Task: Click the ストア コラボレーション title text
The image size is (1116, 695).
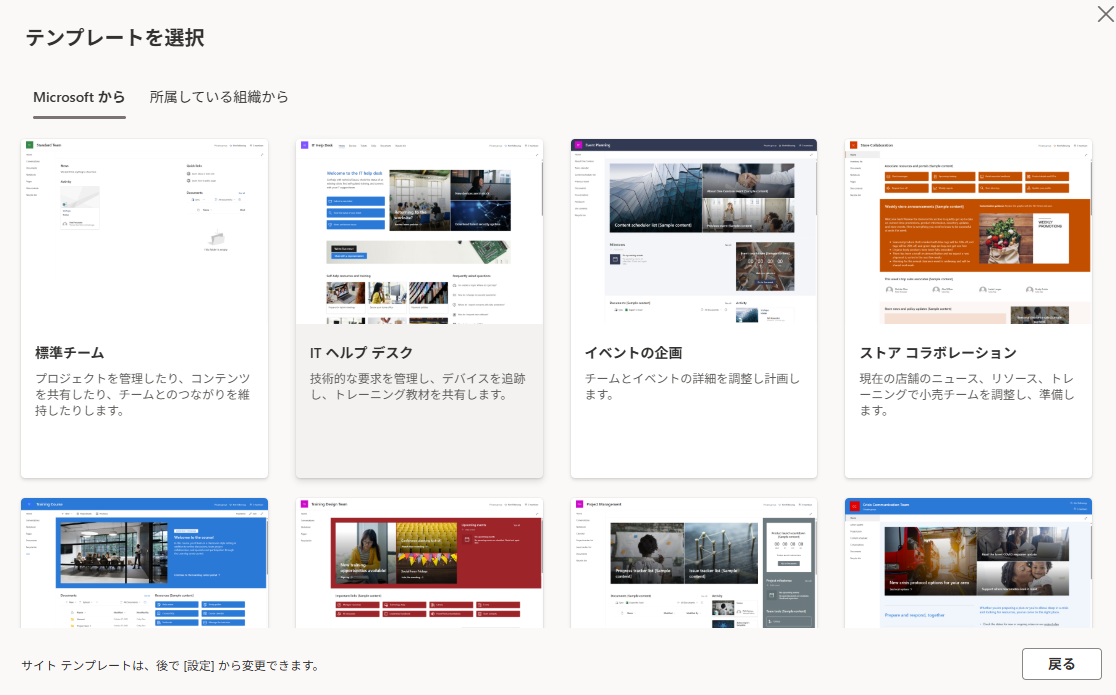Action: [938, 352]
